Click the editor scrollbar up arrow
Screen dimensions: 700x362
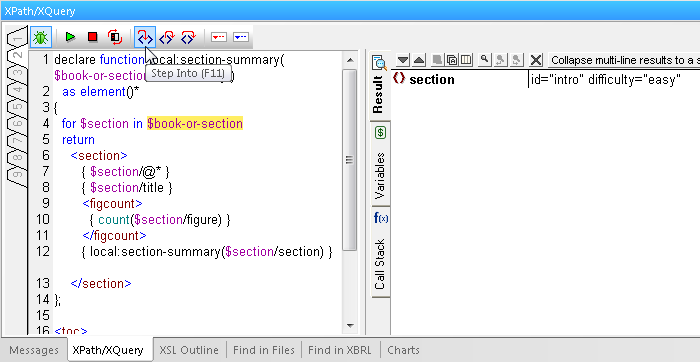(350, 60)
